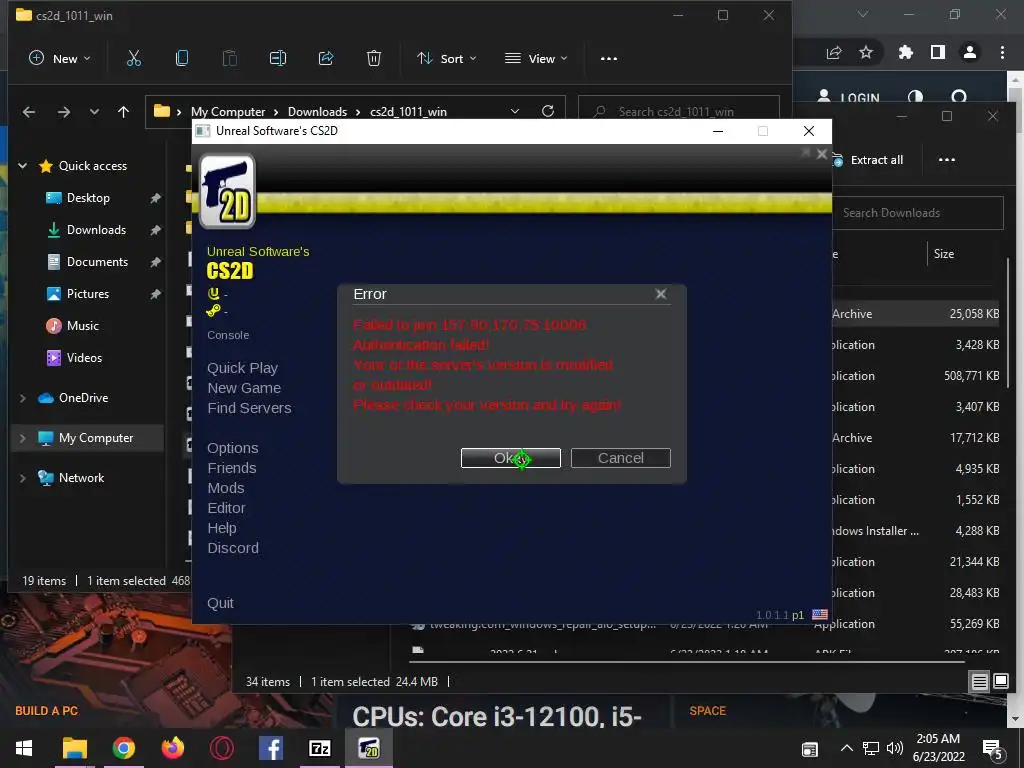The image size is (1024, 768).
Task: Open the CS2D map Editor
Action: tap(226, 508)
